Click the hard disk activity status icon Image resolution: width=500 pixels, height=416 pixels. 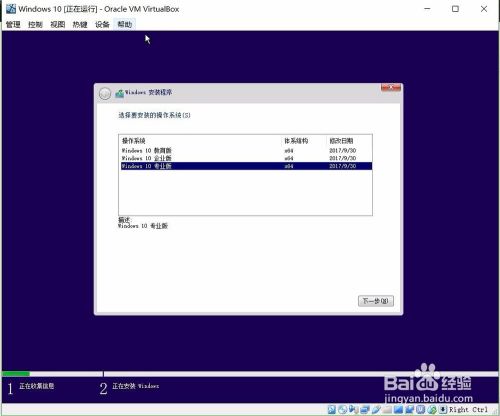pyautogui.click(x=332, y=409)
